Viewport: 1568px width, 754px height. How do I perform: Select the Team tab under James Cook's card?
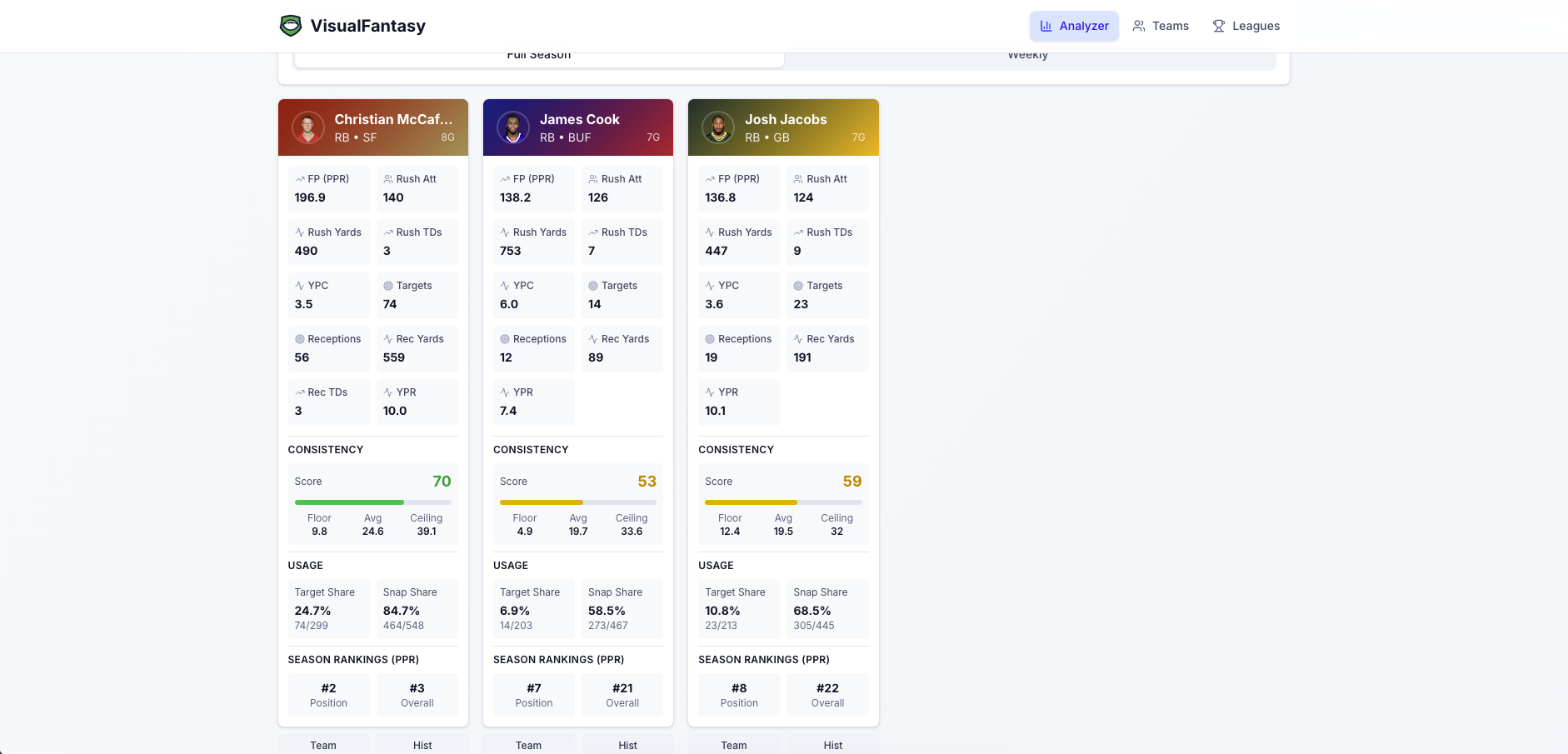[x=528, y=745]
